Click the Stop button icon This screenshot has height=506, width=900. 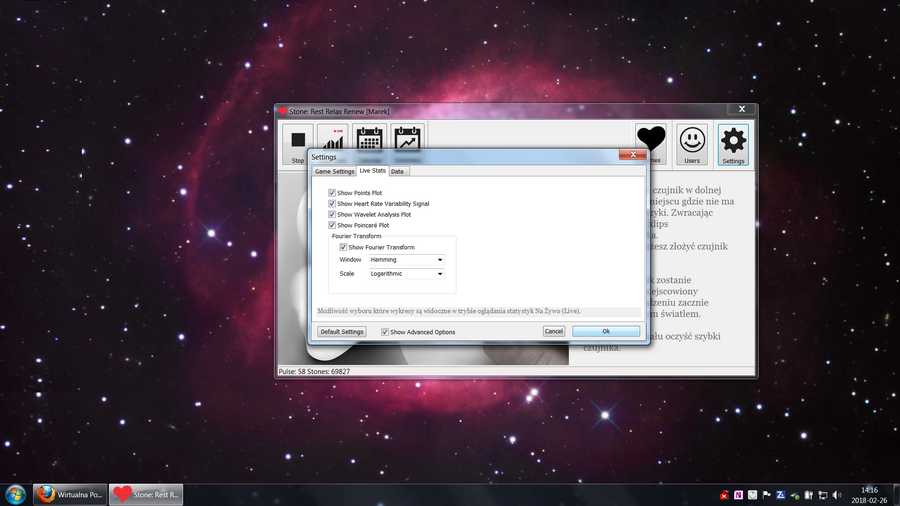(x=298, y=141)
